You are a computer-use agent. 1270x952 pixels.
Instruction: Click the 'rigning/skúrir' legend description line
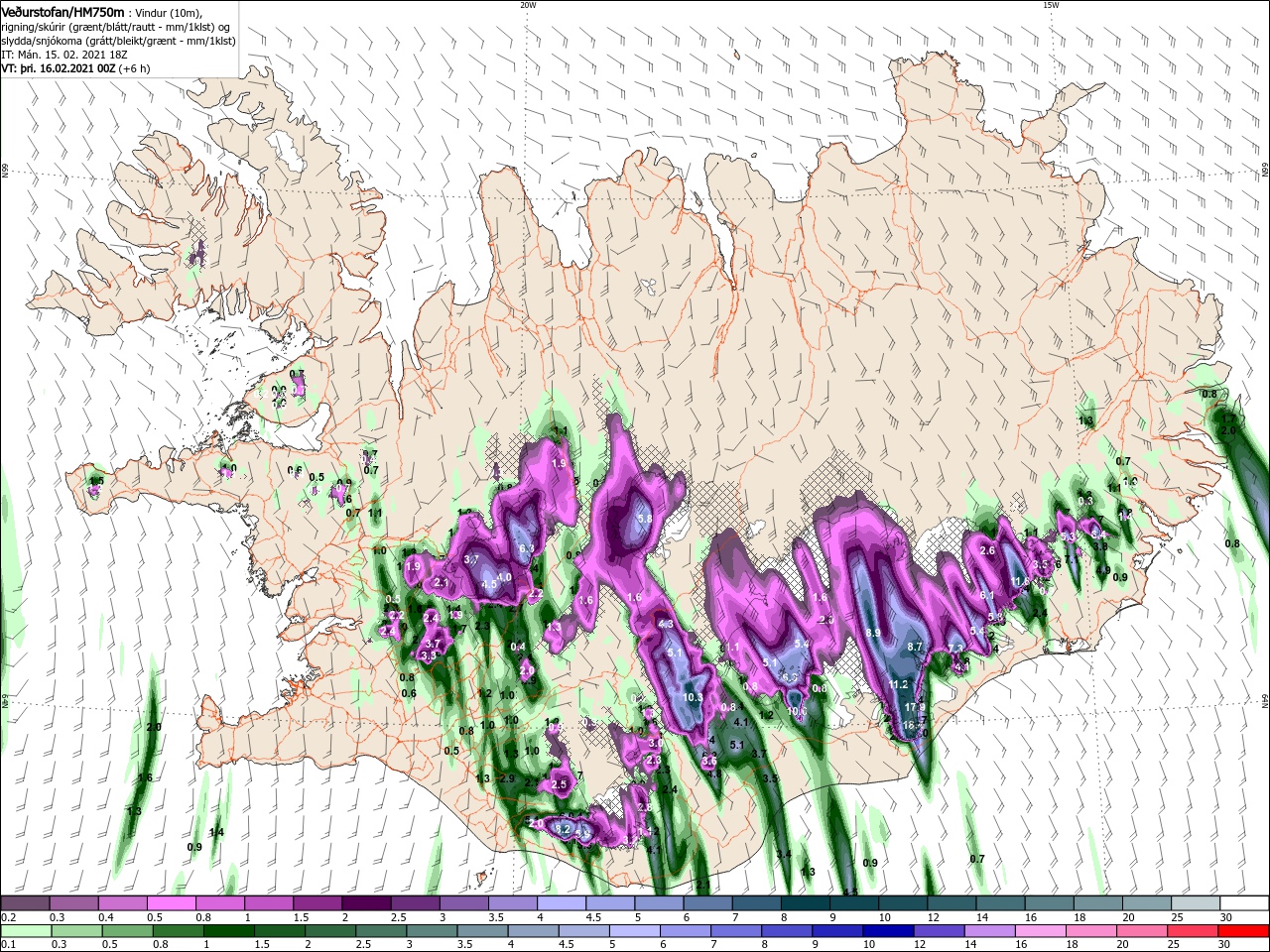(x=116, y=26)
